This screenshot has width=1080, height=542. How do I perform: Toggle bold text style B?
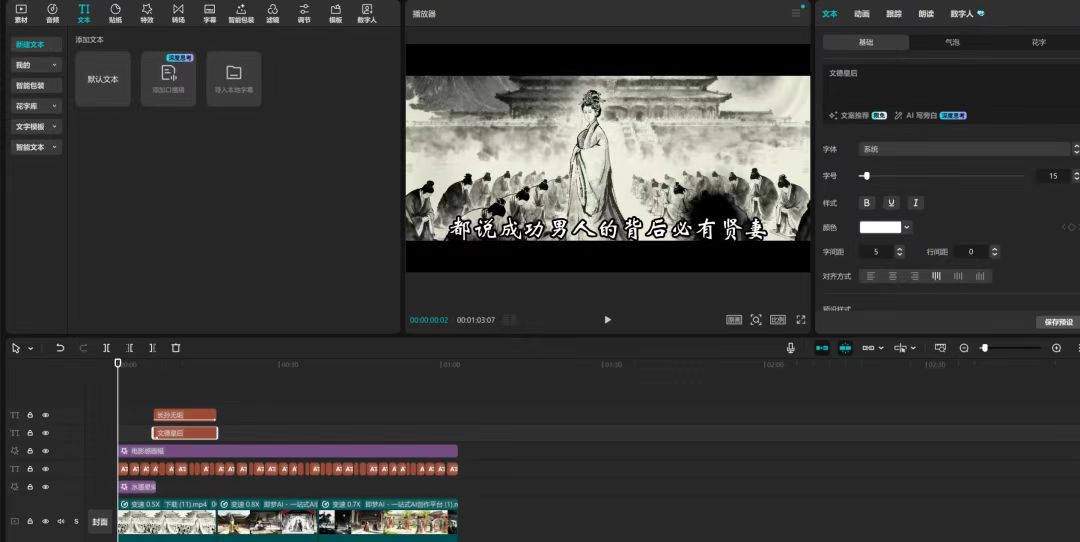(x=867, y=203)
